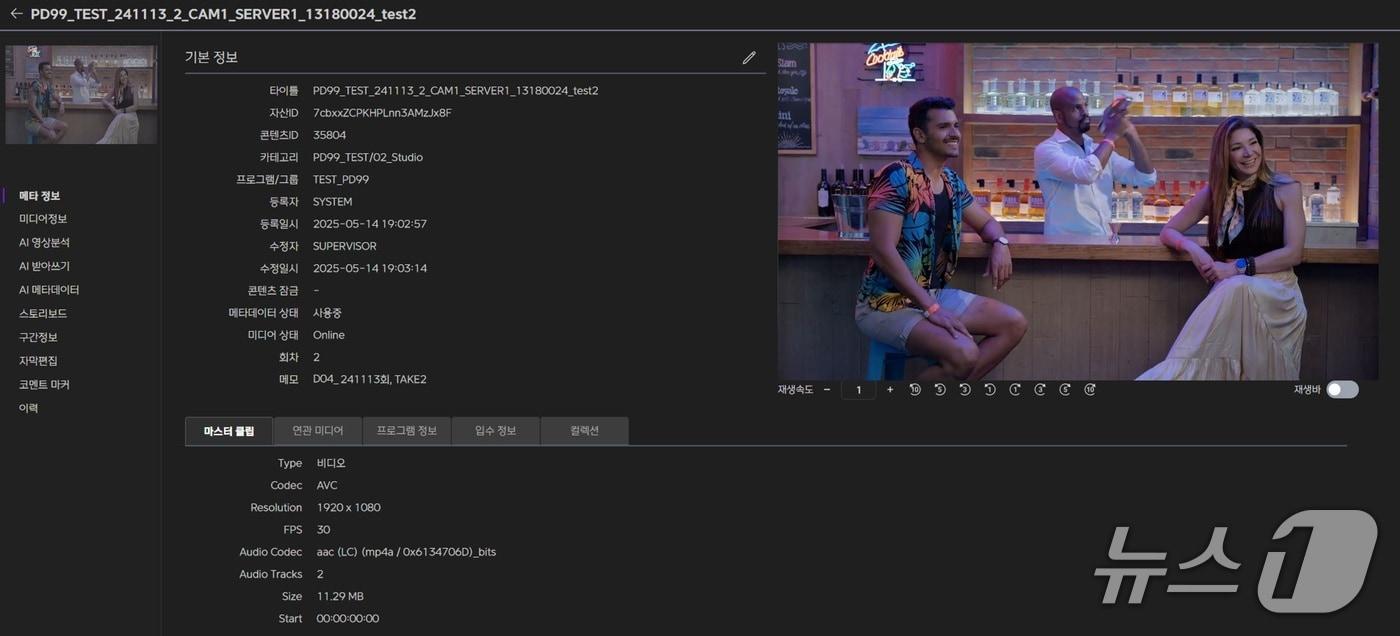Open the 프로그램 정보 tab

point(407,431)
